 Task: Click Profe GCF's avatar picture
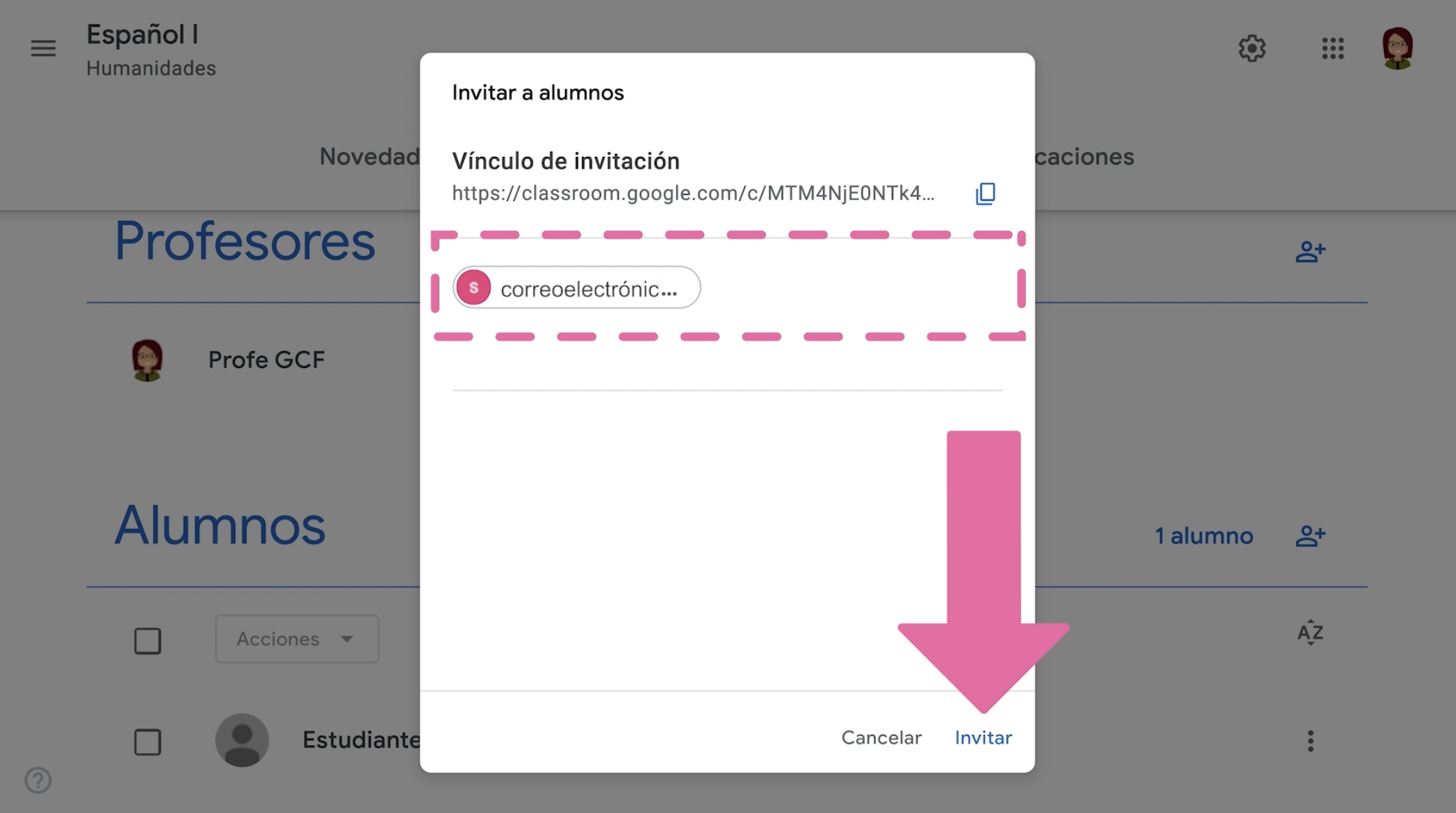pos(147,360)
